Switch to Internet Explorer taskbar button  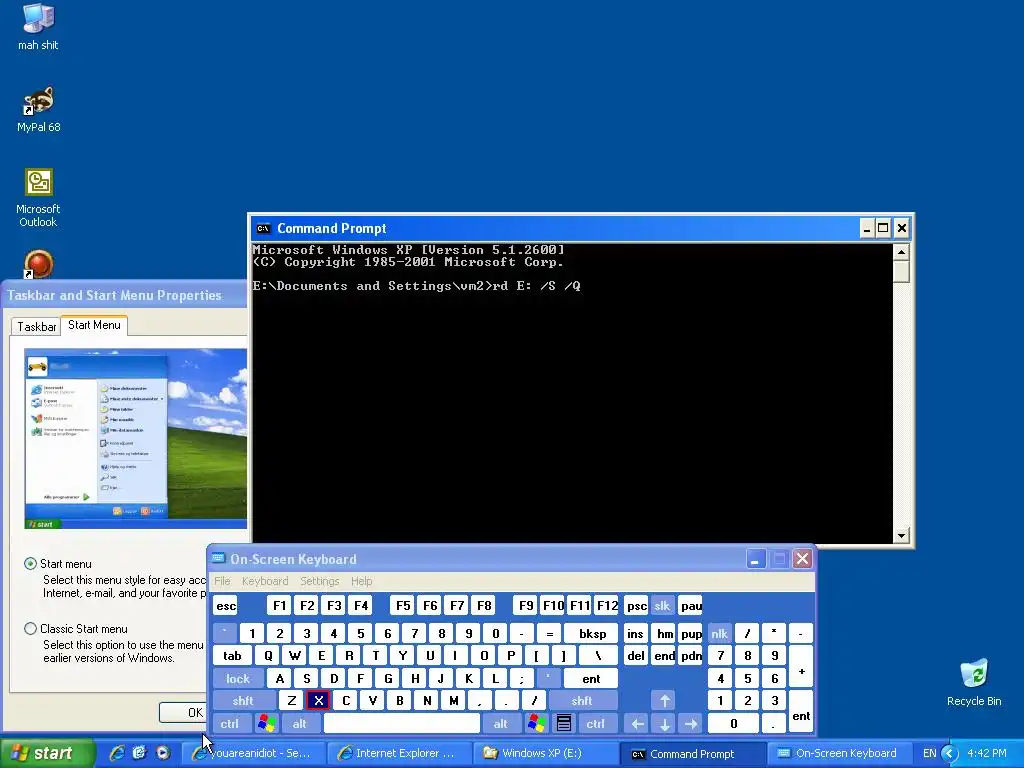coord(398,753)
